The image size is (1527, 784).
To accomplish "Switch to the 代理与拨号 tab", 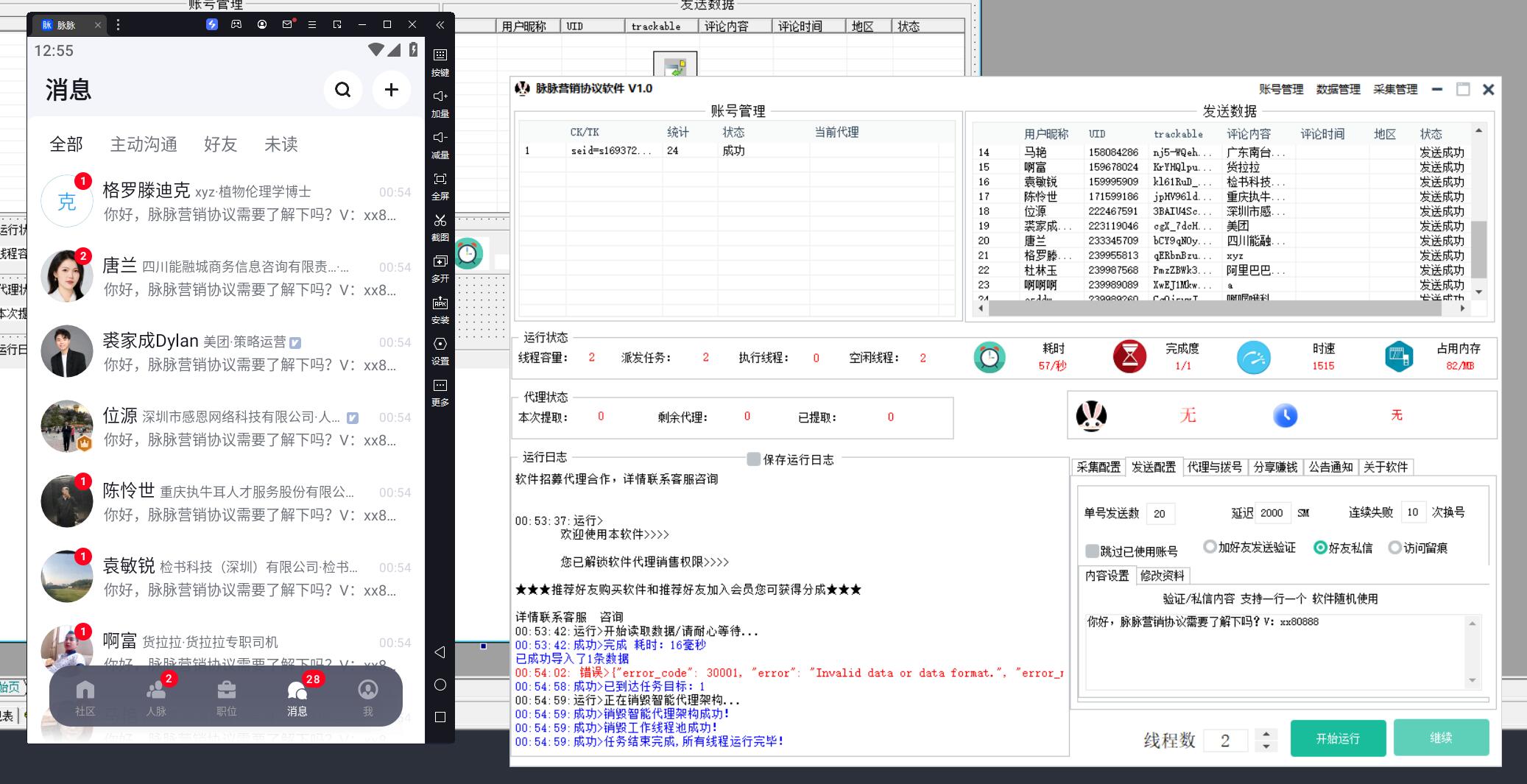I will (x=1214, y=467).
